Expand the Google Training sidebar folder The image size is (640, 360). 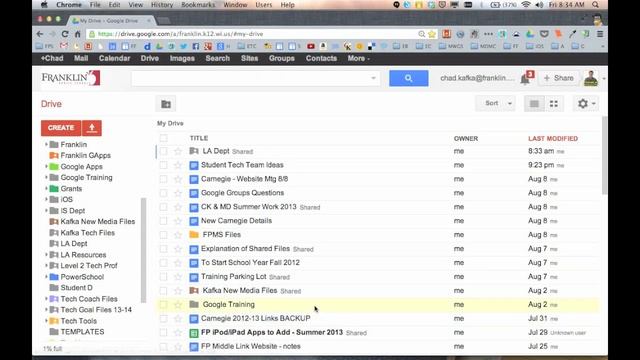coord(46,178)
